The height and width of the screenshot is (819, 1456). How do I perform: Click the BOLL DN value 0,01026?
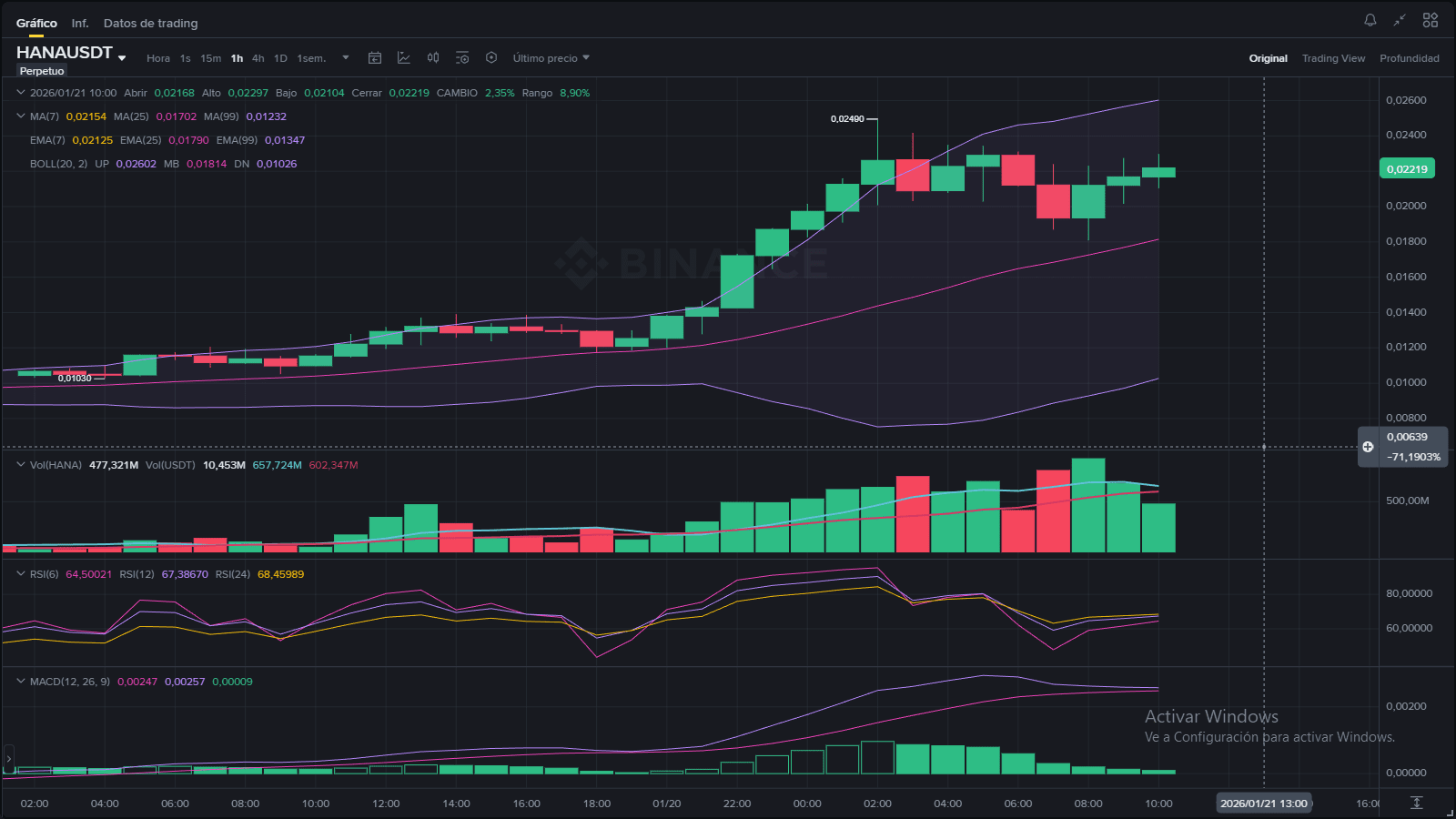point(277,164)
